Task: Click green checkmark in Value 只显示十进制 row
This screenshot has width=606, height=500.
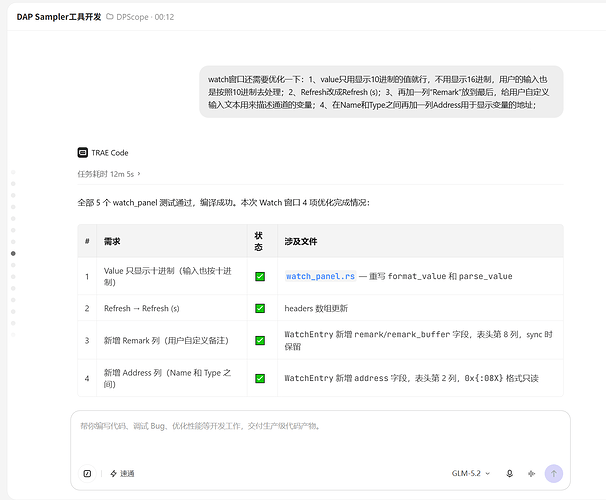Action: [260, 276]
